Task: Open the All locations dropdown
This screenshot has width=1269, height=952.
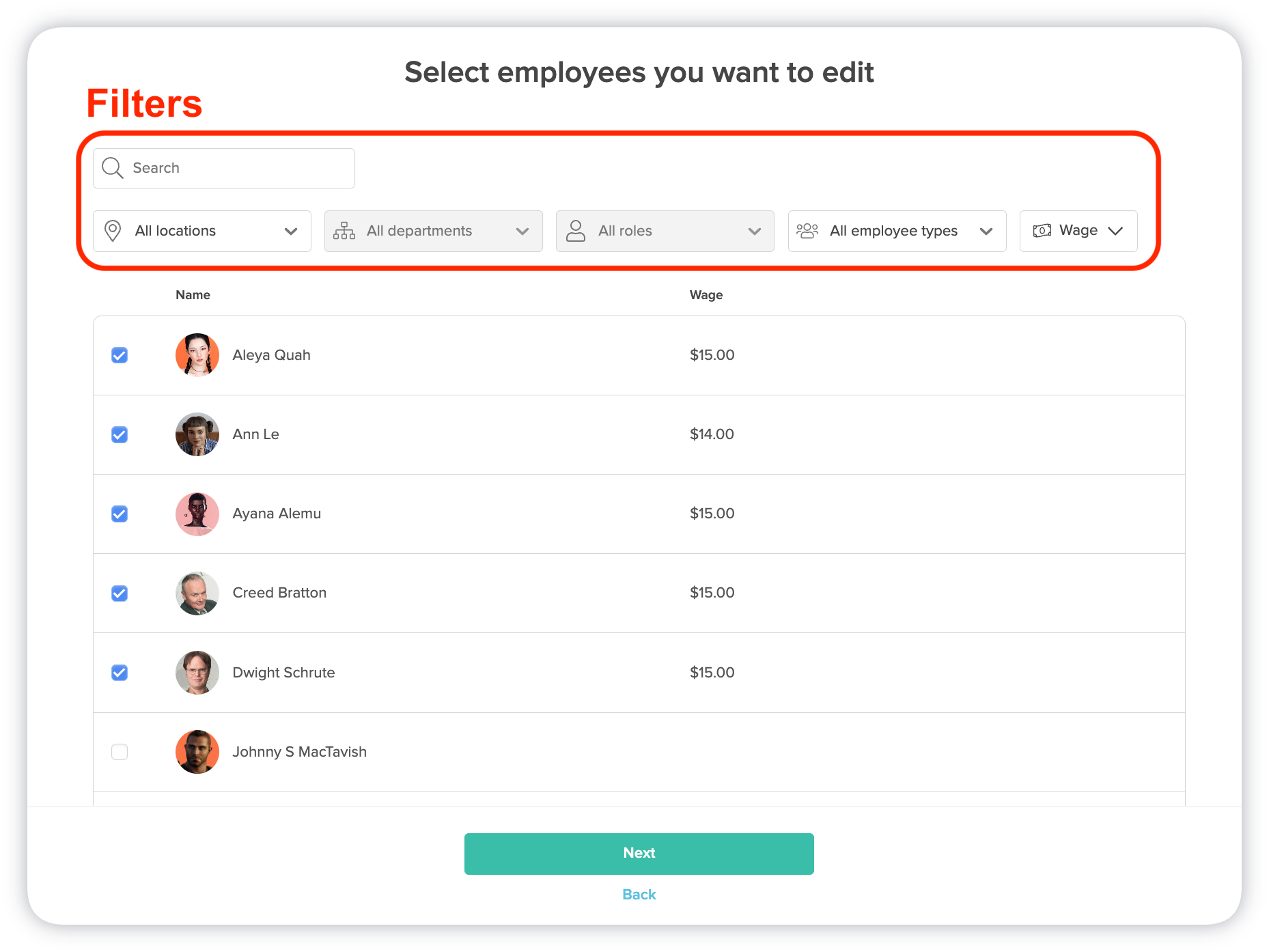Action: pos(290,231)
